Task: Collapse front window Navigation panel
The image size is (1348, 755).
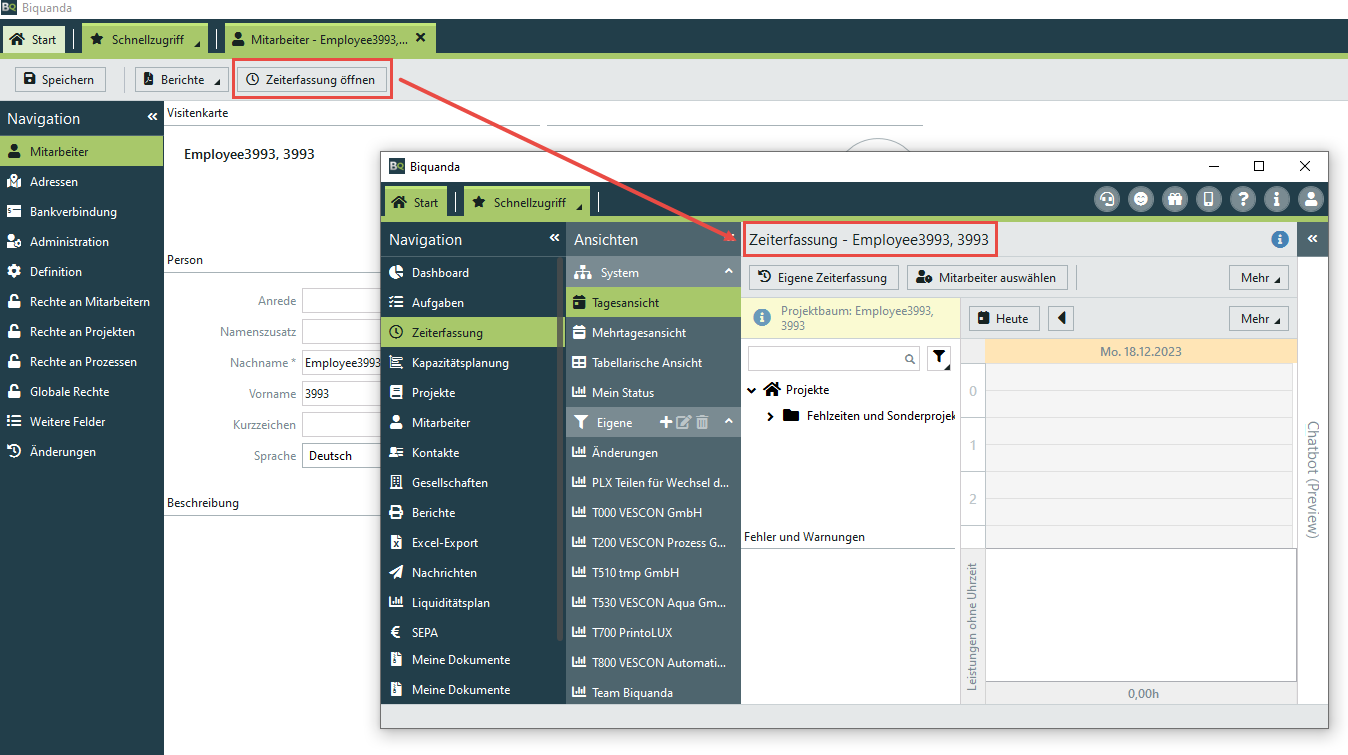Action: 554,238
